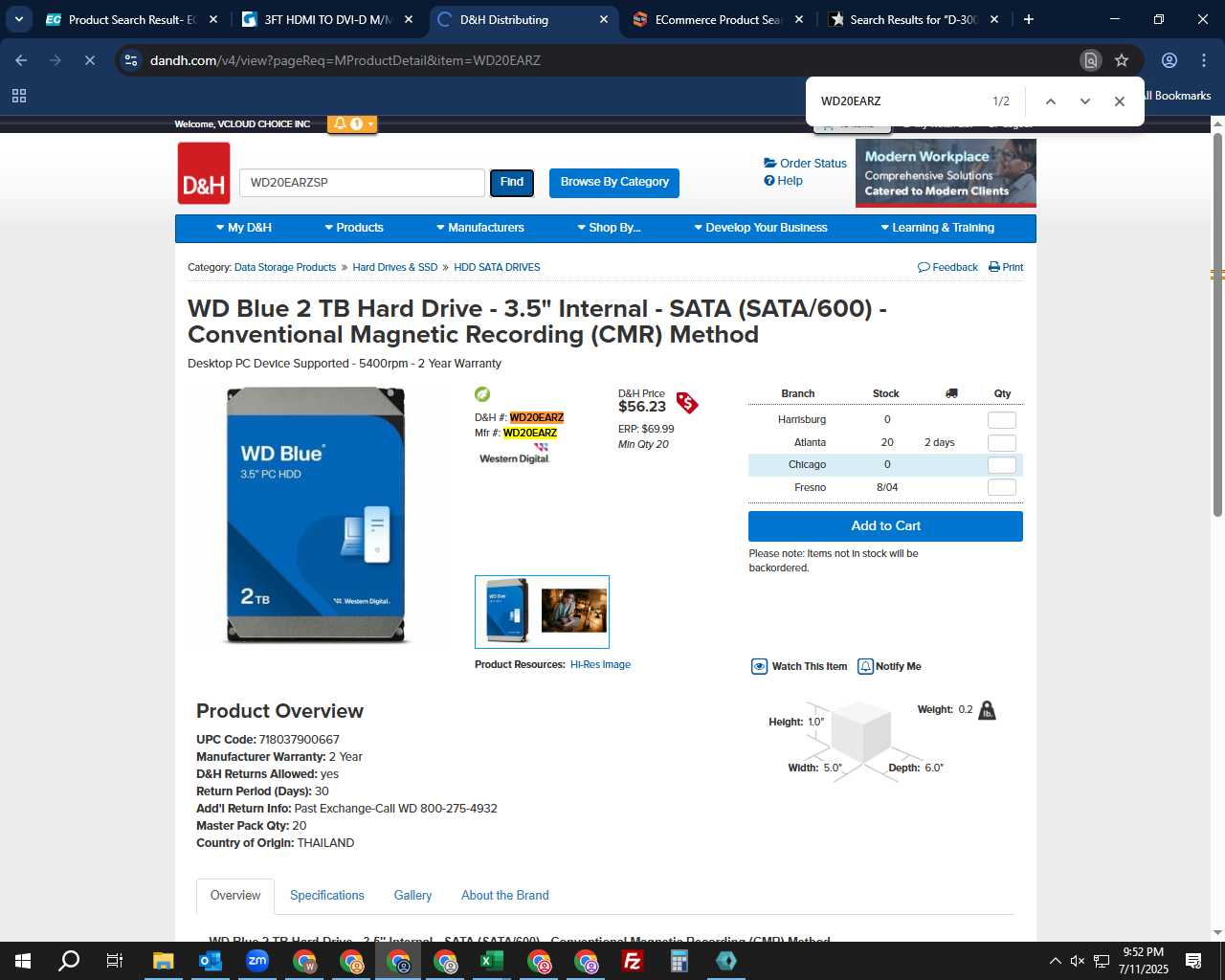The height and width of the screenshot is (980, 1225).
Task: Switch to 3FT HDMI TO DVI-D tab
Action: pos(326,19)
